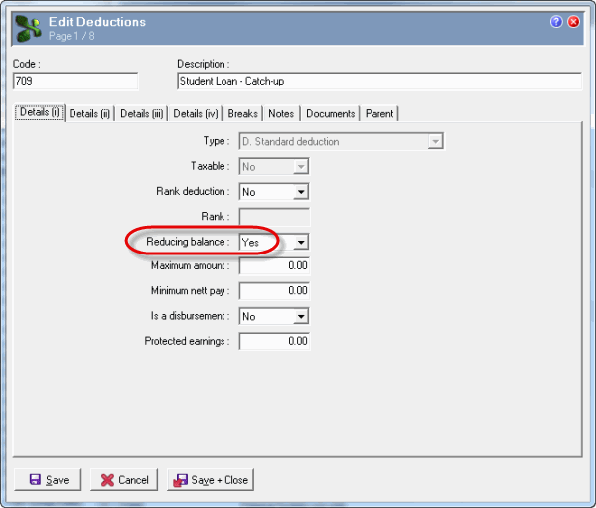This screenshot has height=508, width=596.
Task: Select the Notes tab
Action: [281, 114]
